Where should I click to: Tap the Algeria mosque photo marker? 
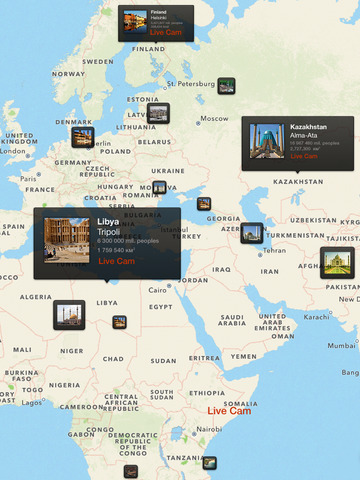click(x=69, y=315)
